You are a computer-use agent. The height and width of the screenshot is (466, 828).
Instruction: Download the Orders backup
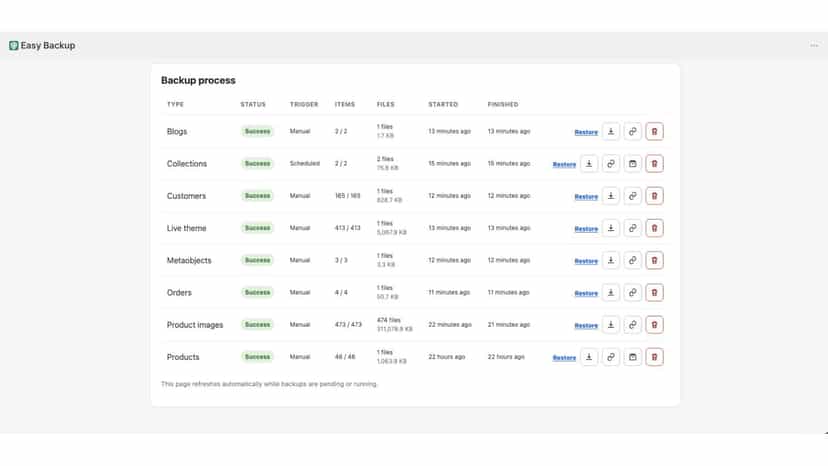(610, 293)
